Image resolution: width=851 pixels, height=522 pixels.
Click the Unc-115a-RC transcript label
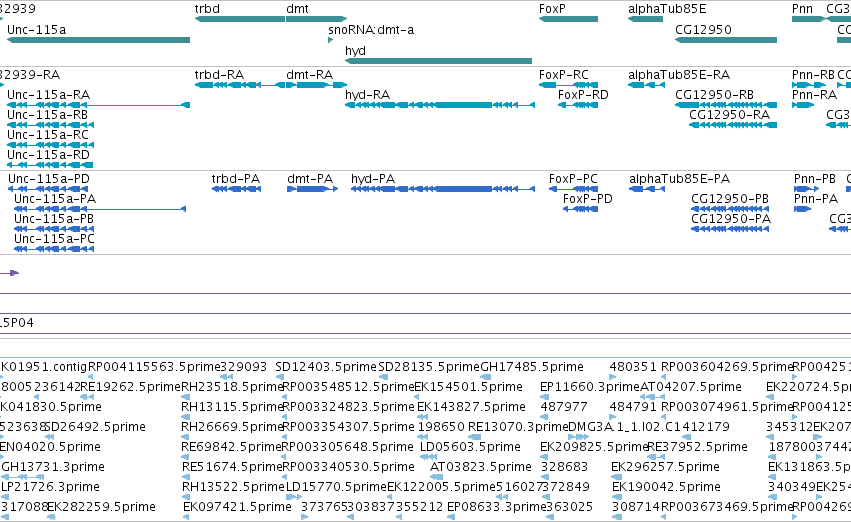[48, 135]
